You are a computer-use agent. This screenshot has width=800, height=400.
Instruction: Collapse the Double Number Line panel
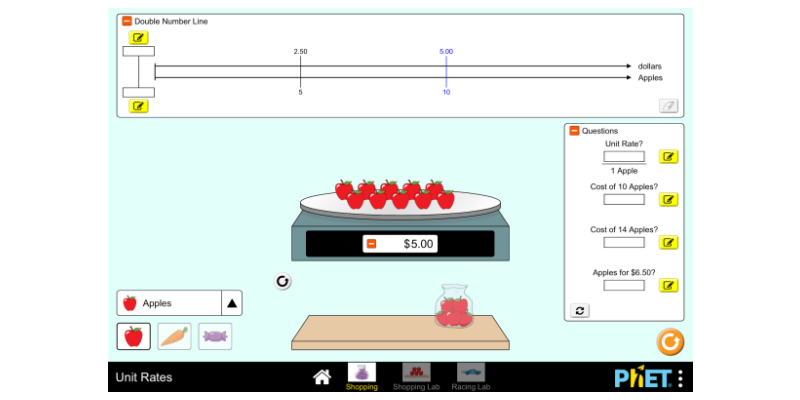click(x=126, y=21)
